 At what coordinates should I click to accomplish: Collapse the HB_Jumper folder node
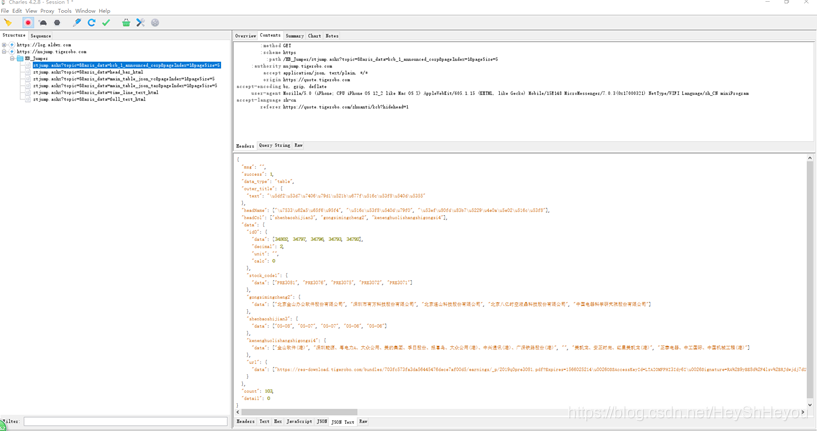[x=13, y=58]
